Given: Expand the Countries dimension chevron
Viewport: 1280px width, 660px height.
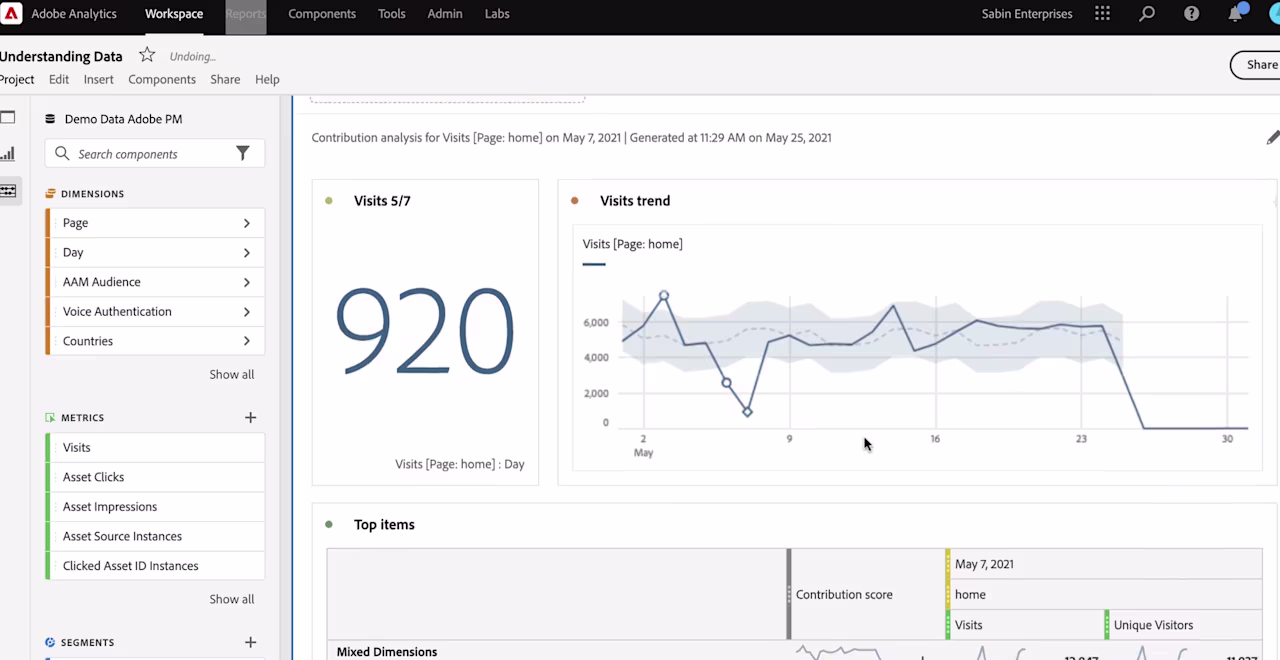Looking at the screenshot, I should coord(247,341).
